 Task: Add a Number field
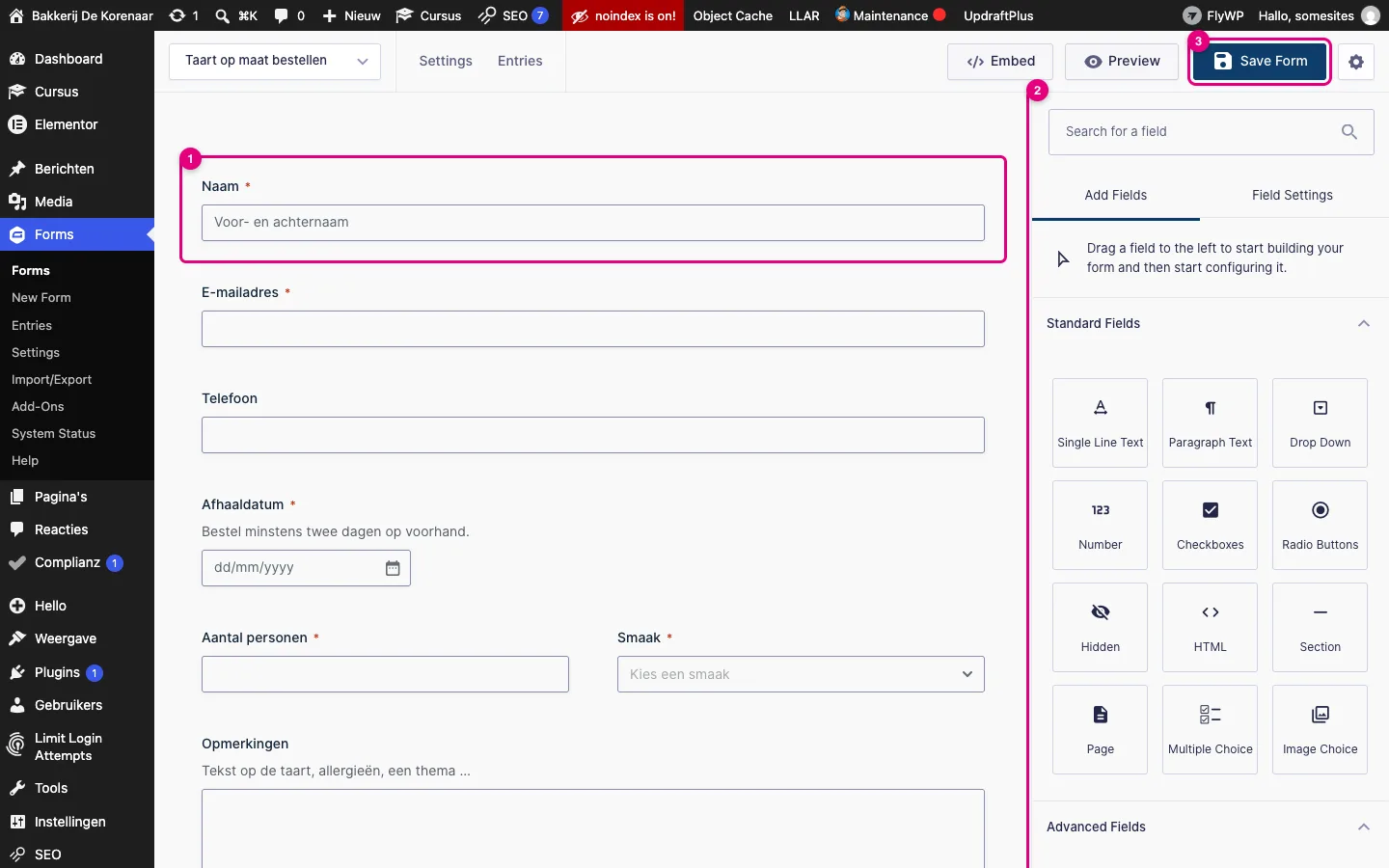(x=1101, y=526)
